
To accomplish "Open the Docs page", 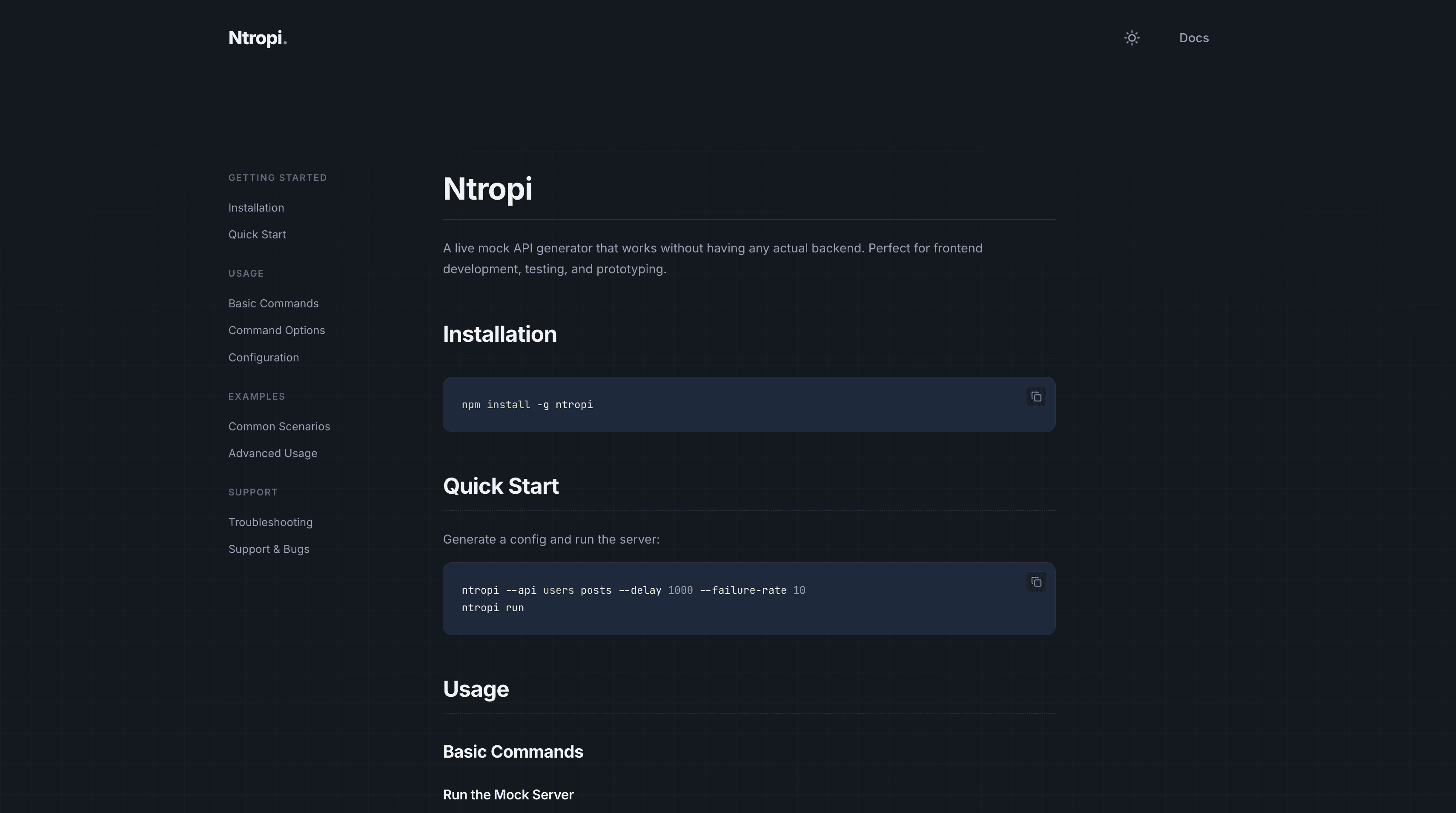I will tap(1194, 38).
